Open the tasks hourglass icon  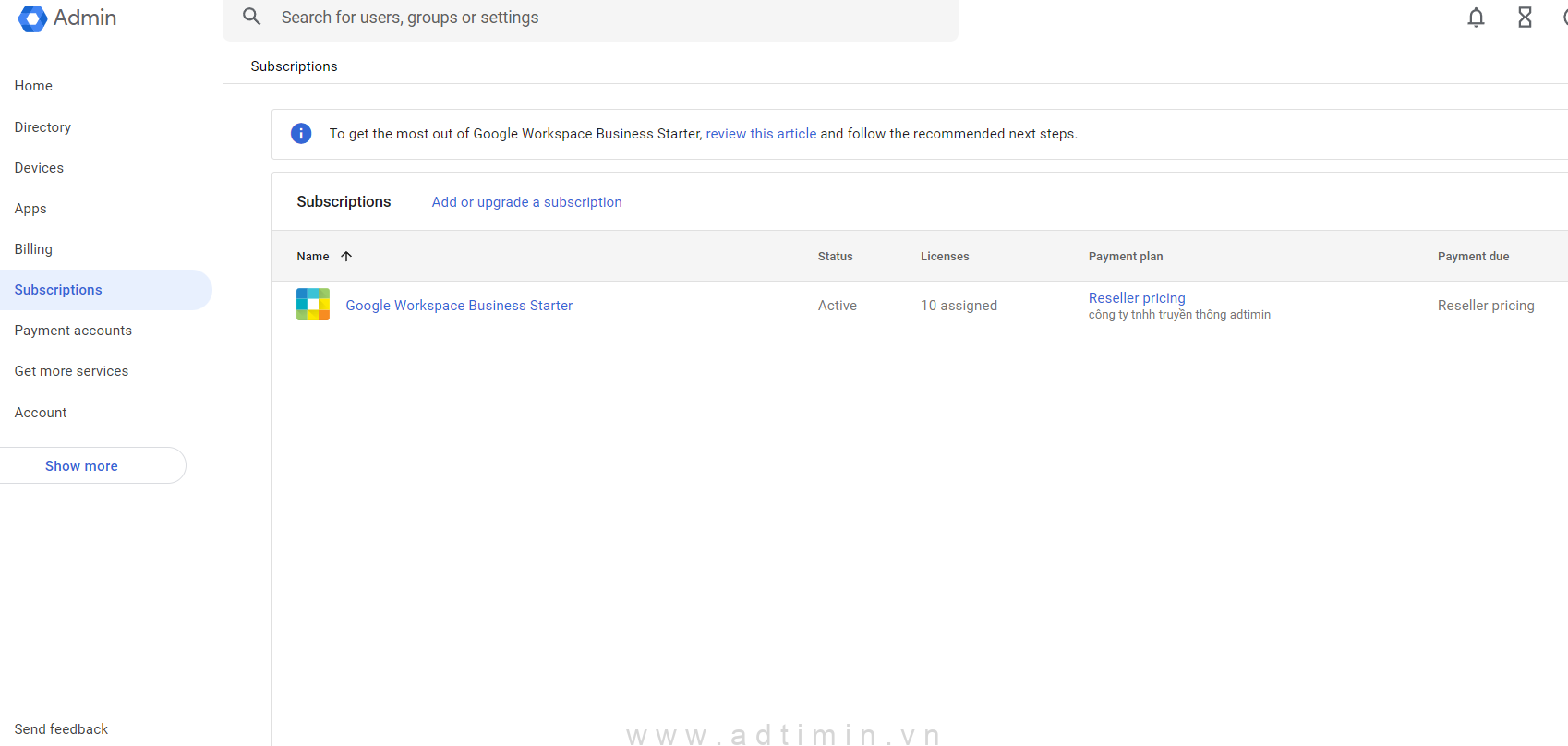[x=1525, y=18]
